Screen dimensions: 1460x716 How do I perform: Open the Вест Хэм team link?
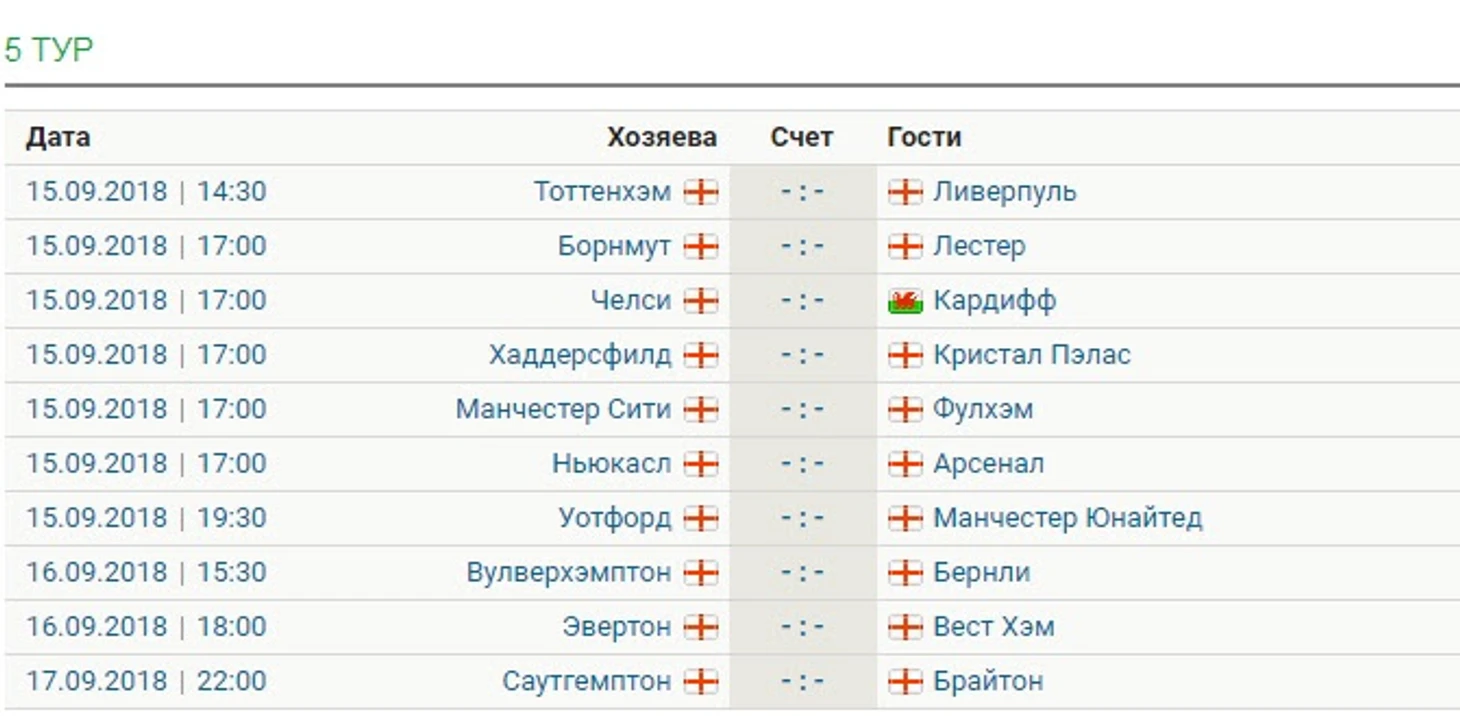tap(994, 627)
